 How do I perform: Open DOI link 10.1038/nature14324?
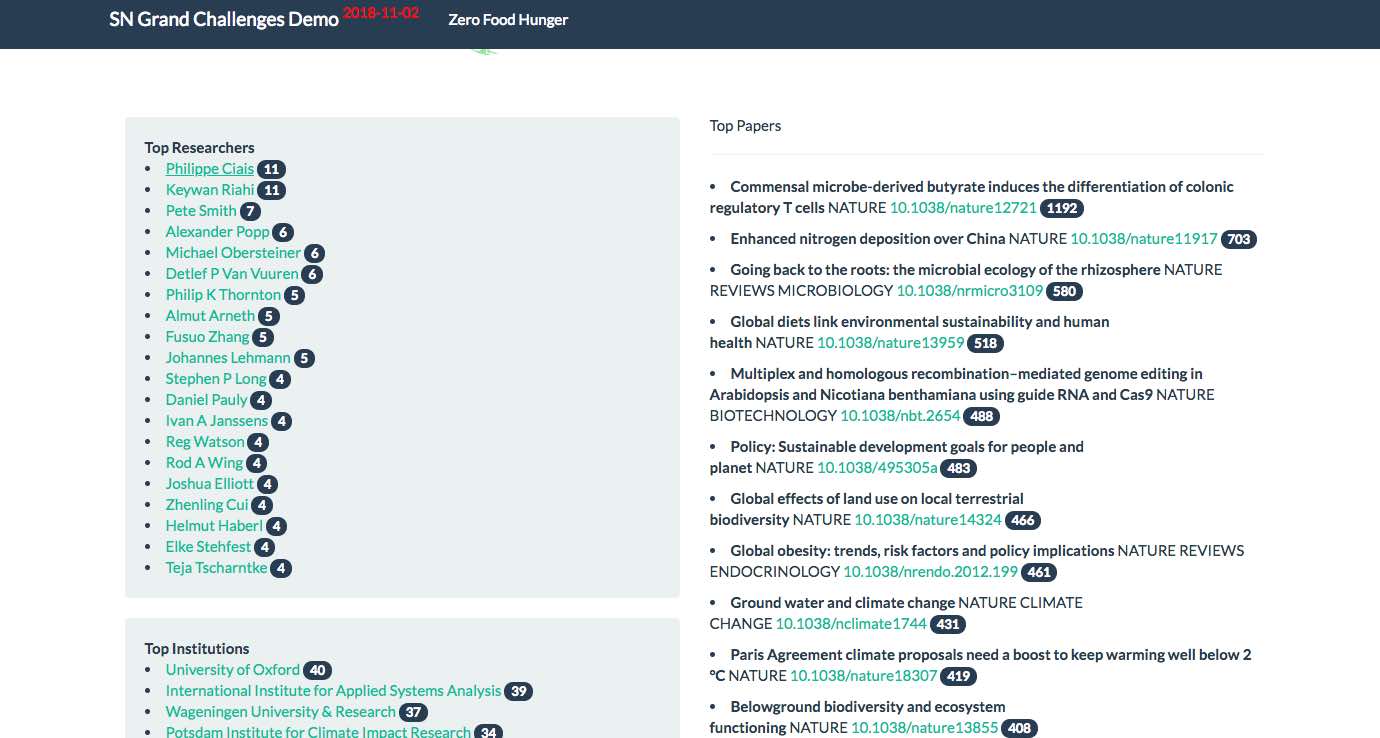[928, 520]
